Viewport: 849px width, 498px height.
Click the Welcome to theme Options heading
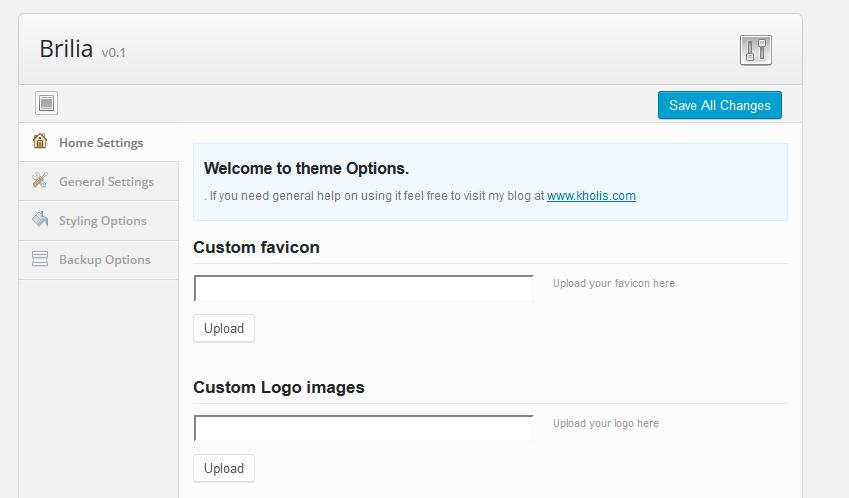(x=306, y=168)
